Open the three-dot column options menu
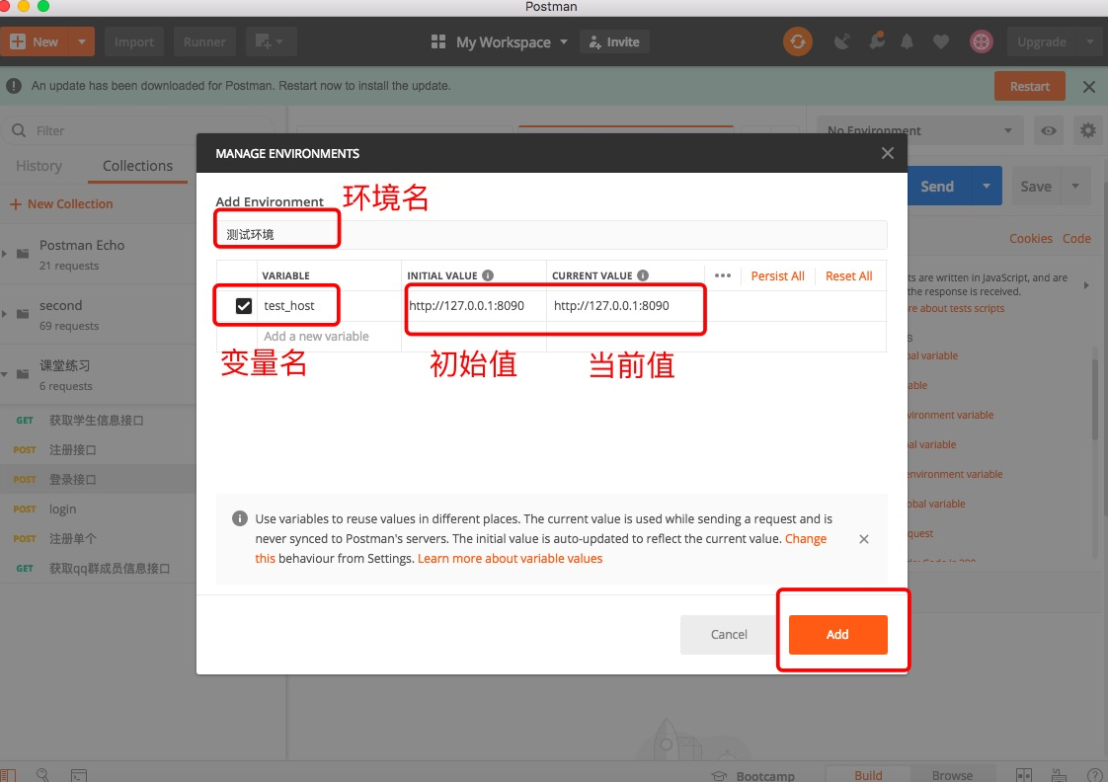Image resolution: width=1108 pixels, height=782 pixels. tap(722, 276)
